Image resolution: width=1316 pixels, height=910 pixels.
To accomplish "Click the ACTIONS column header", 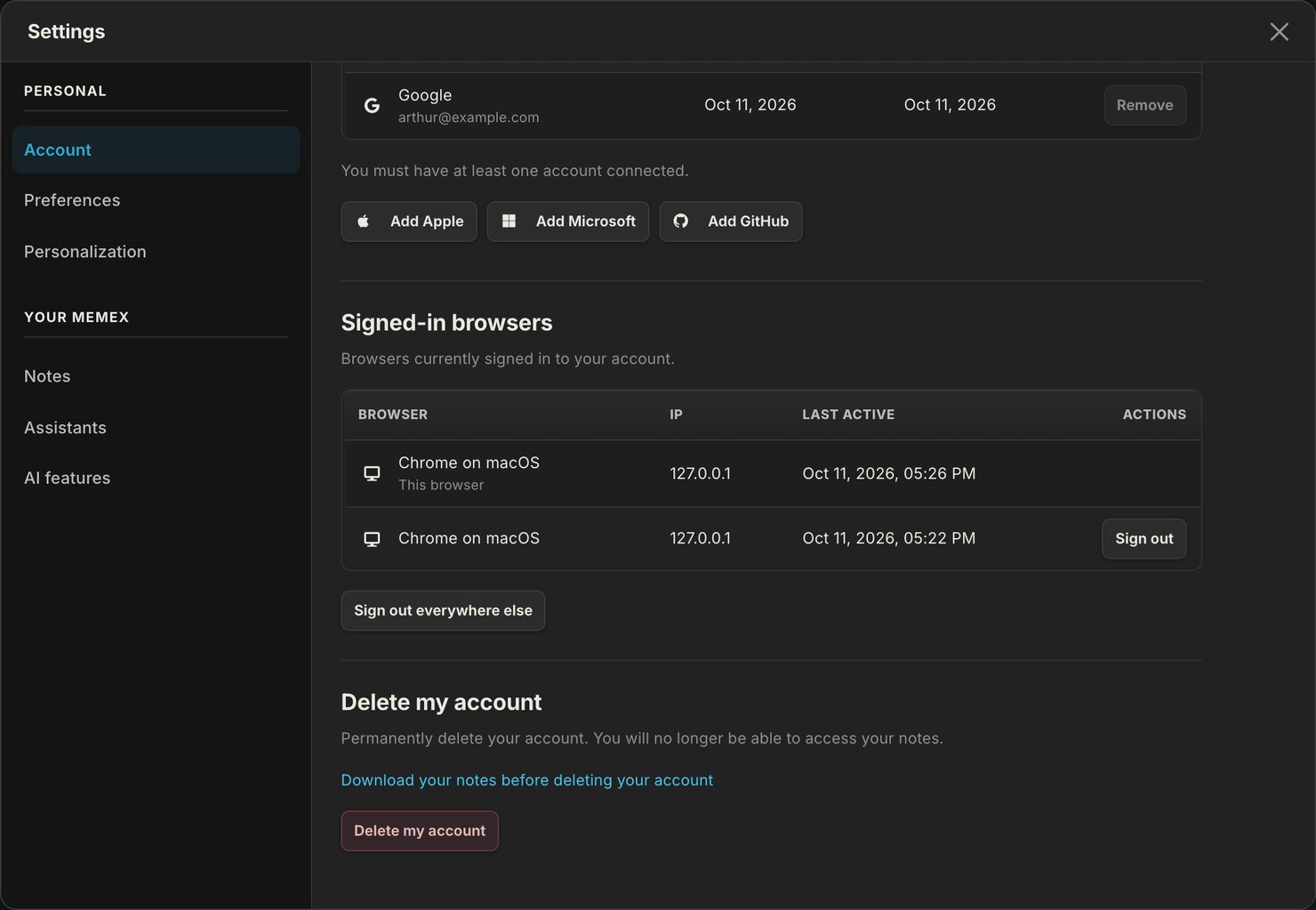I will pos(1154,415).
